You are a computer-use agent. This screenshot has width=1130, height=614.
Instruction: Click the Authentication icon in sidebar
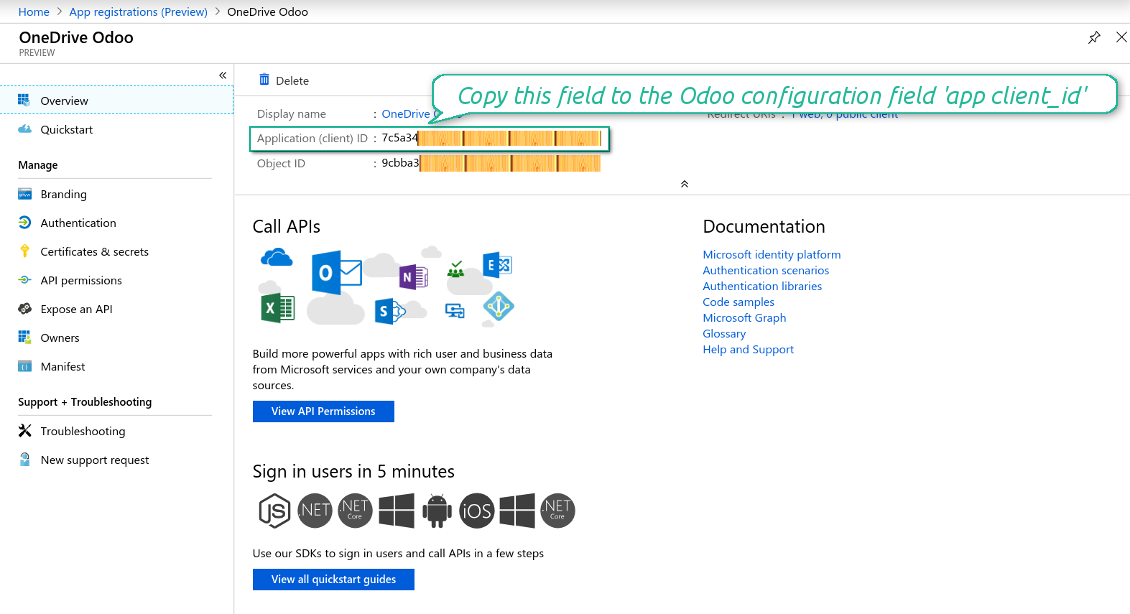click(x=25, y=223)
